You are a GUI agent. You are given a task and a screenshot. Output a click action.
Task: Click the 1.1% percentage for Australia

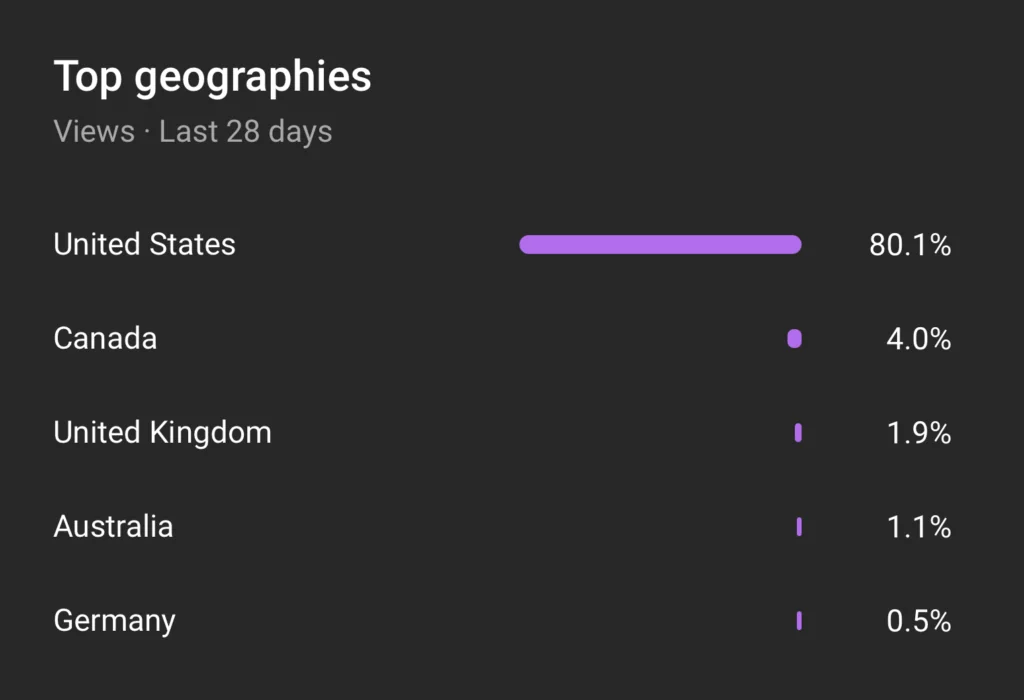(x=918, y=527)
